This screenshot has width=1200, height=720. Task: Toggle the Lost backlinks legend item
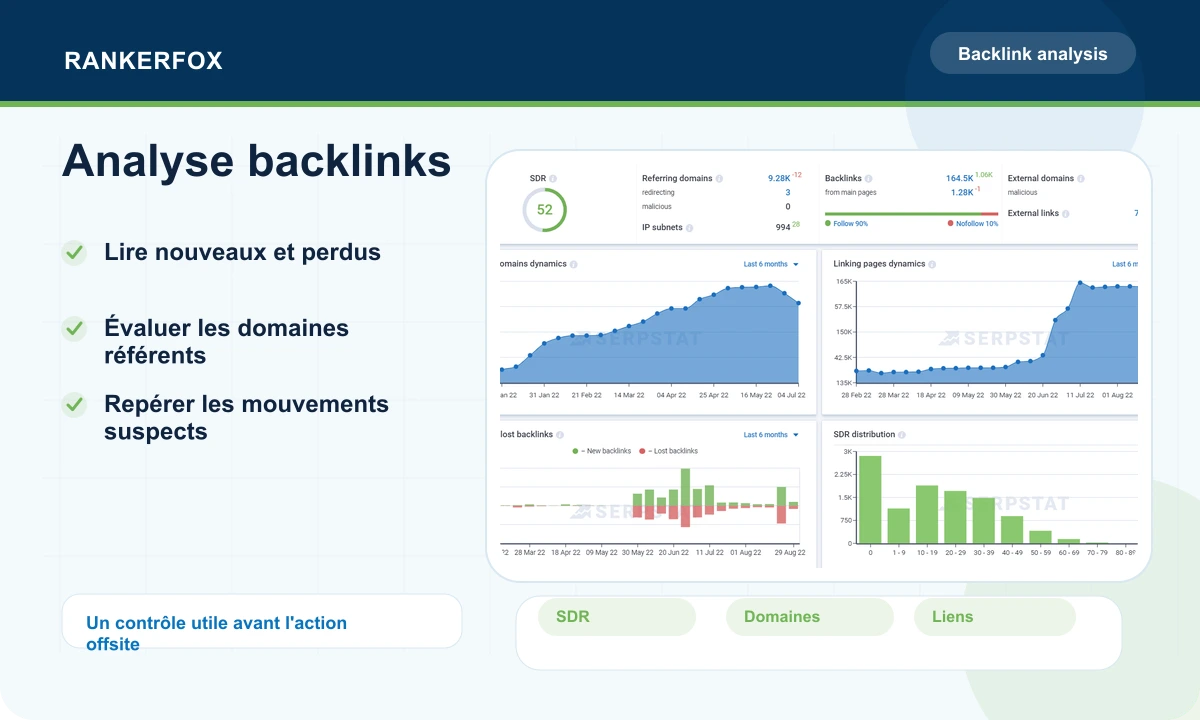(669, 452)
